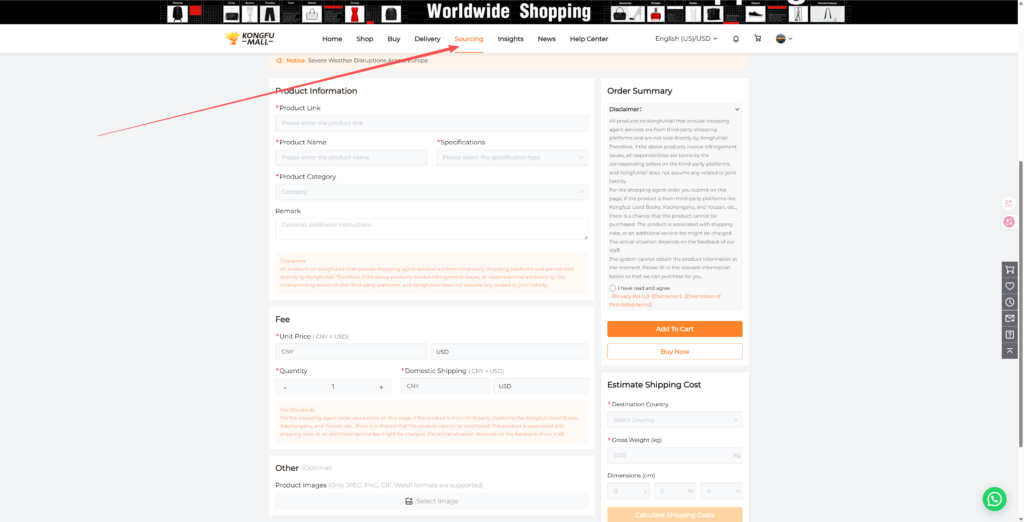Viewport: 1024px width, 522px height.
Task: Open the English (US)/USD language selector
Action: coord(686,39)
